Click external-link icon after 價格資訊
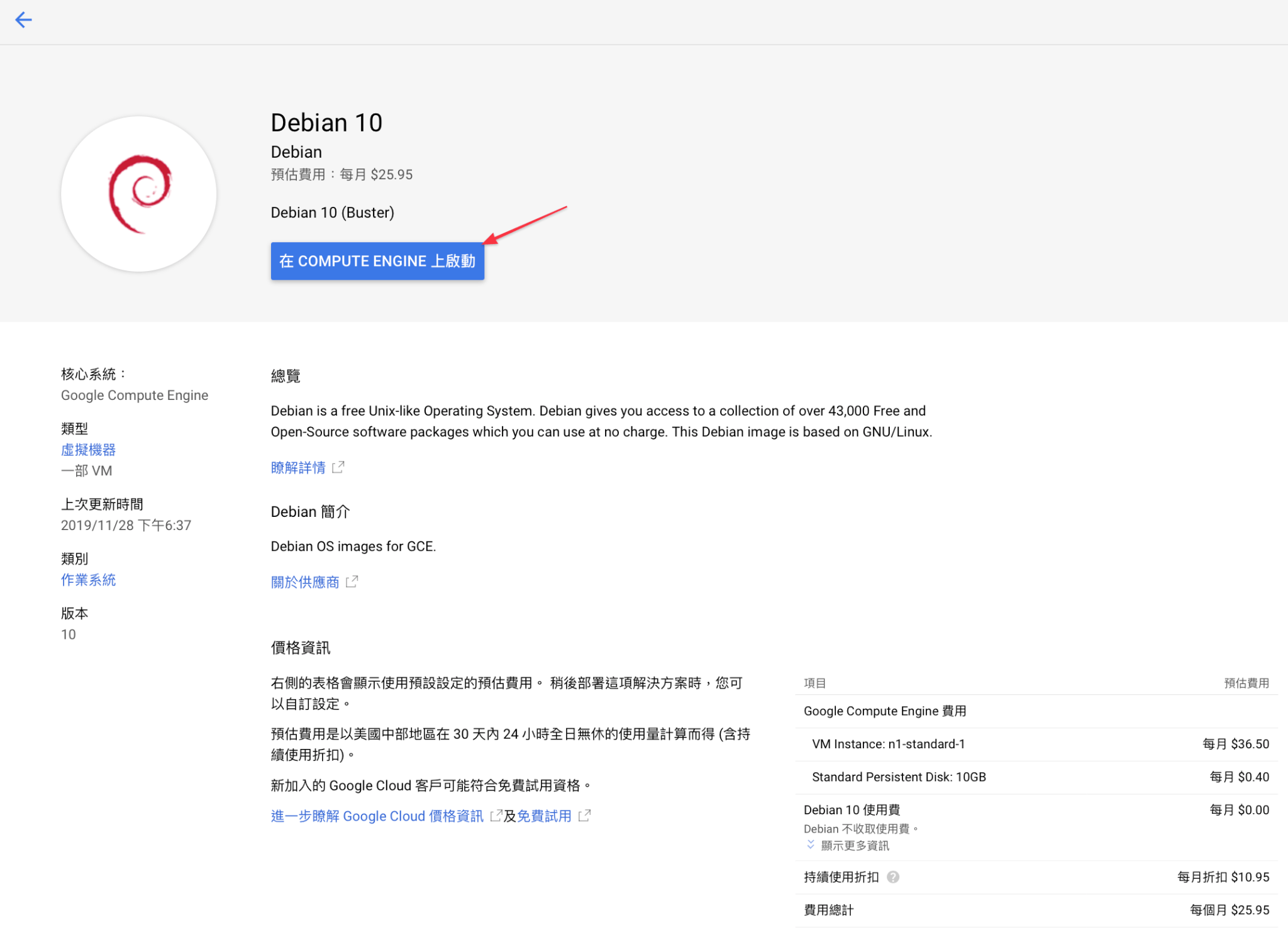The image size is (1288, 930). click(496, 816)
